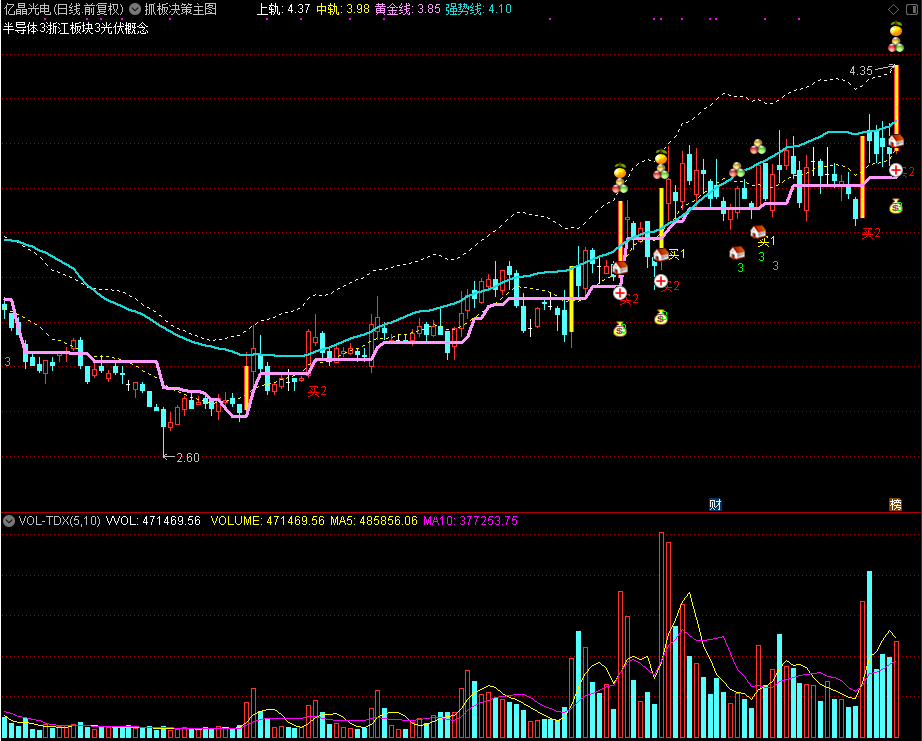Click the blue 财 badge

[x=715, y=505]
